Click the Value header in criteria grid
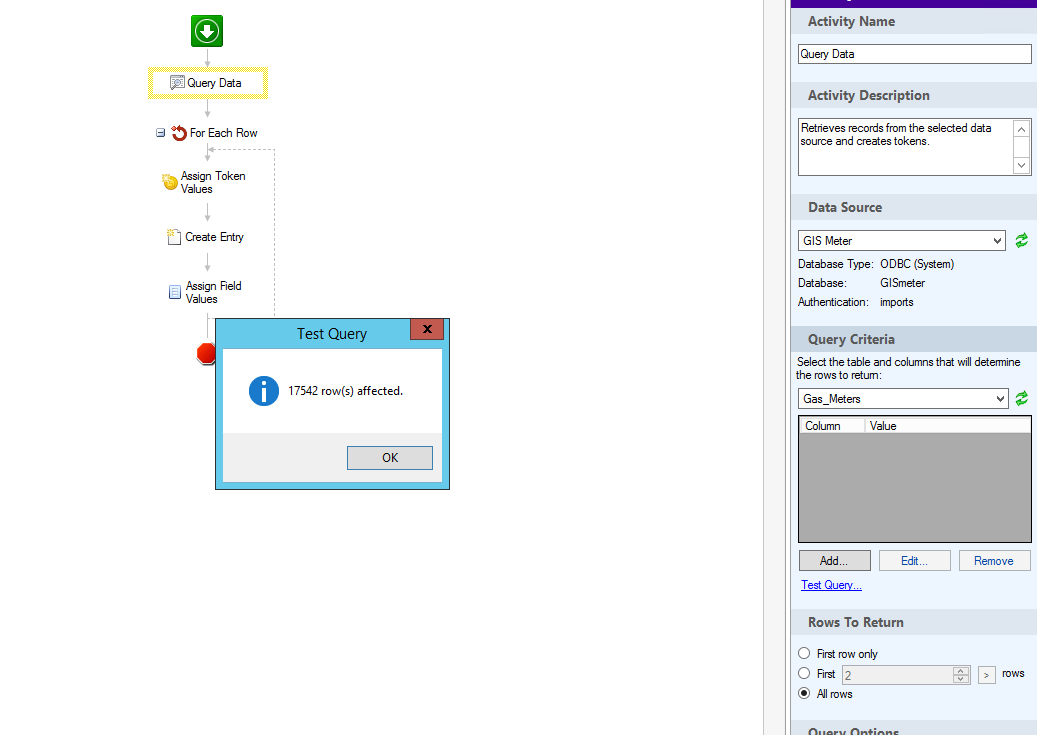The height and width of the screenshot is (735, 1037). click(948, 426)
